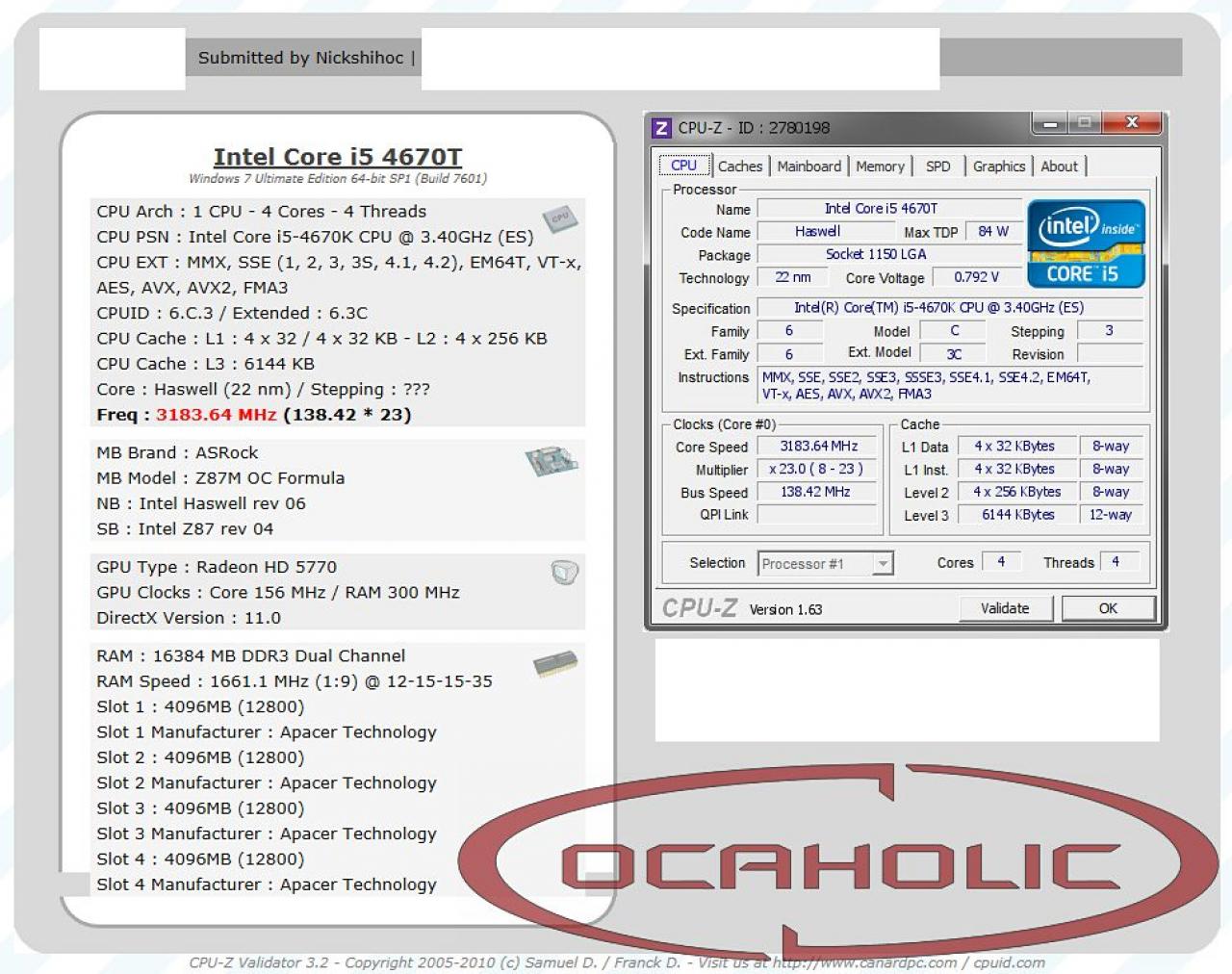Click the Intel Core i5 4670T heading link
The height and width of the screenshot is (974, 1232).
338,157
